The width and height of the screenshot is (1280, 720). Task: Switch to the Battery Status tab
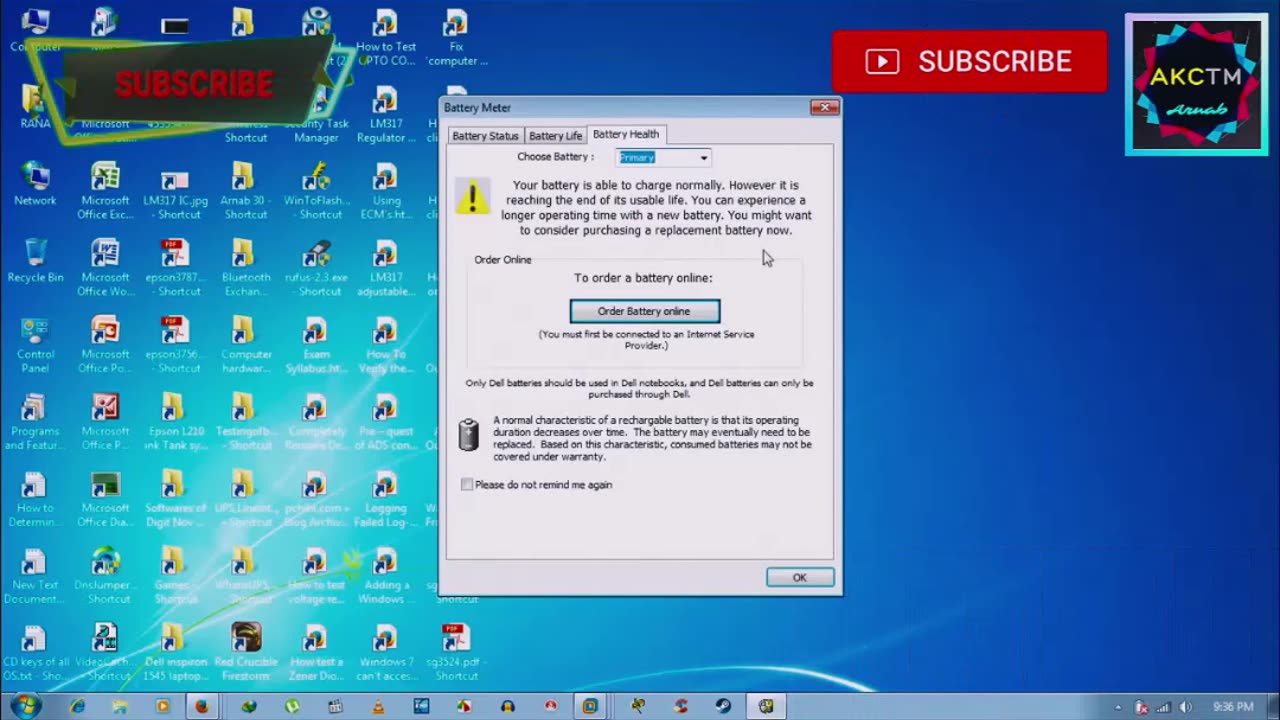(x=485, y=135)
